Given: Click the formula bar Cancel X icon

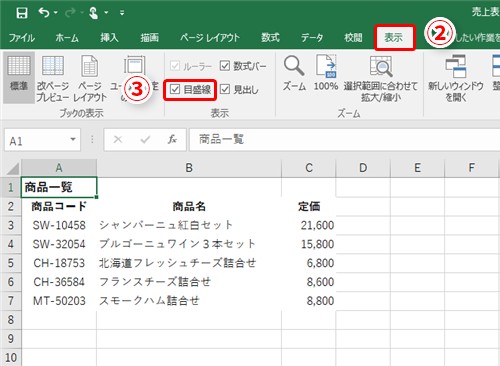Looking at the screenshot, I should 118,139.
